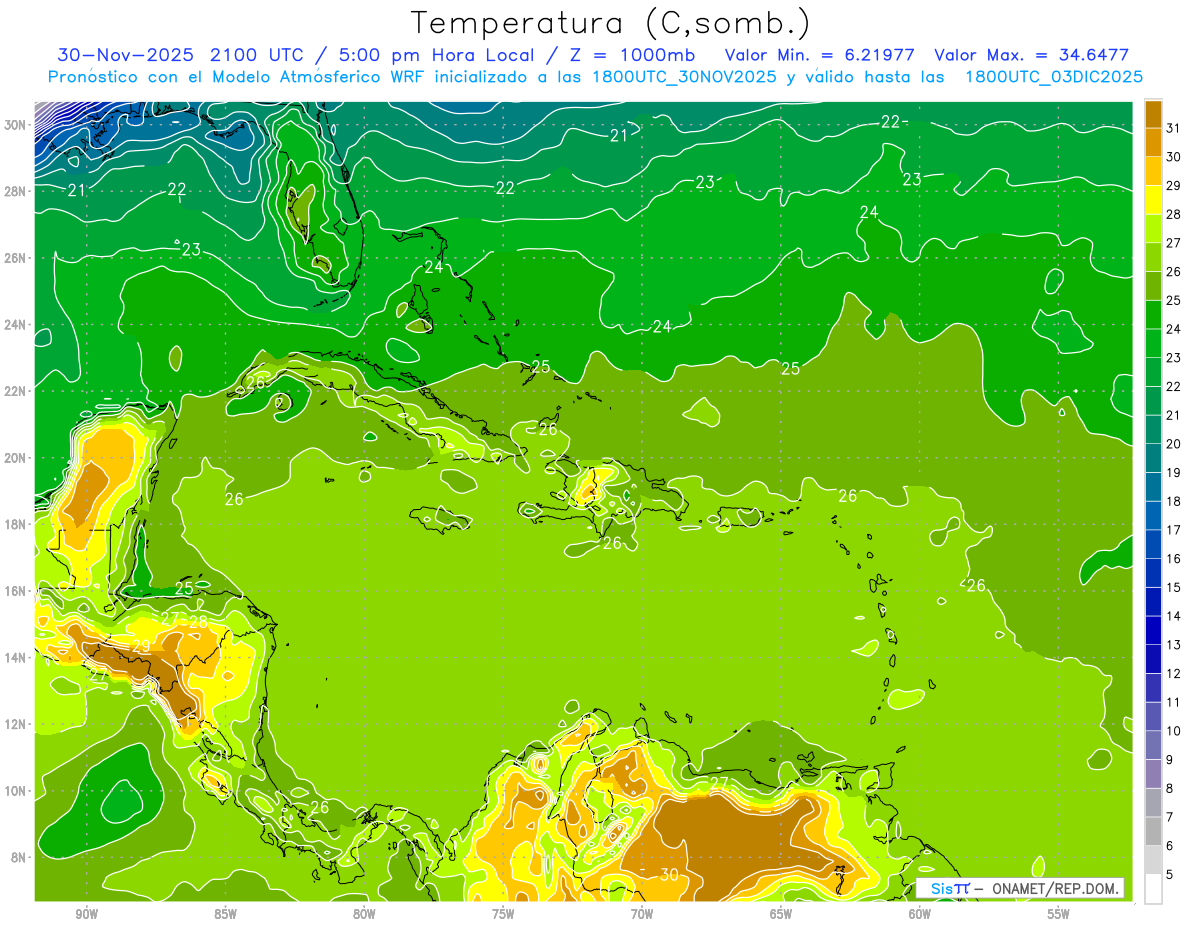The image size is (1200, 927).
Task: Click the teal color scale swatch between 19 and 20
Action: (1153, 458)
